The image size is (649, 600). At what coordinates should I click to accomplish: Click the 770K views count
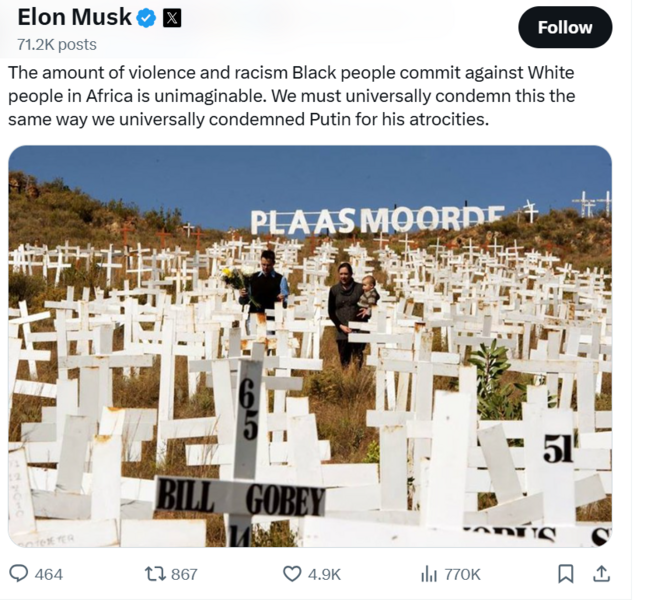(462, 574)
